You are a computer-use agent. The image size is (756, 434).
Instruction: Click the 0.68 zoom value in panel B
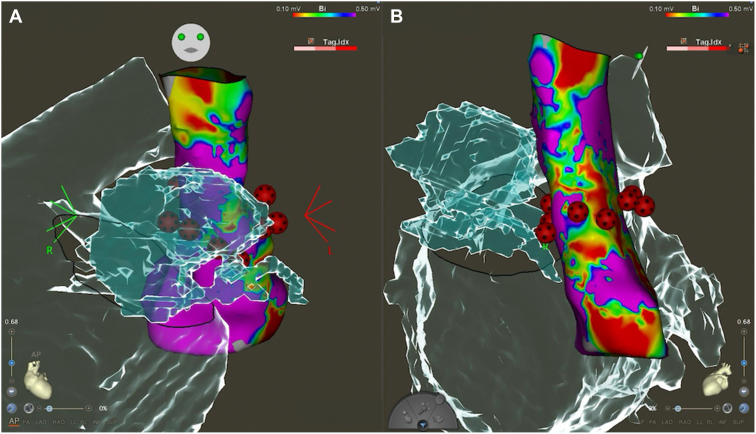click(x=743, y=322)
